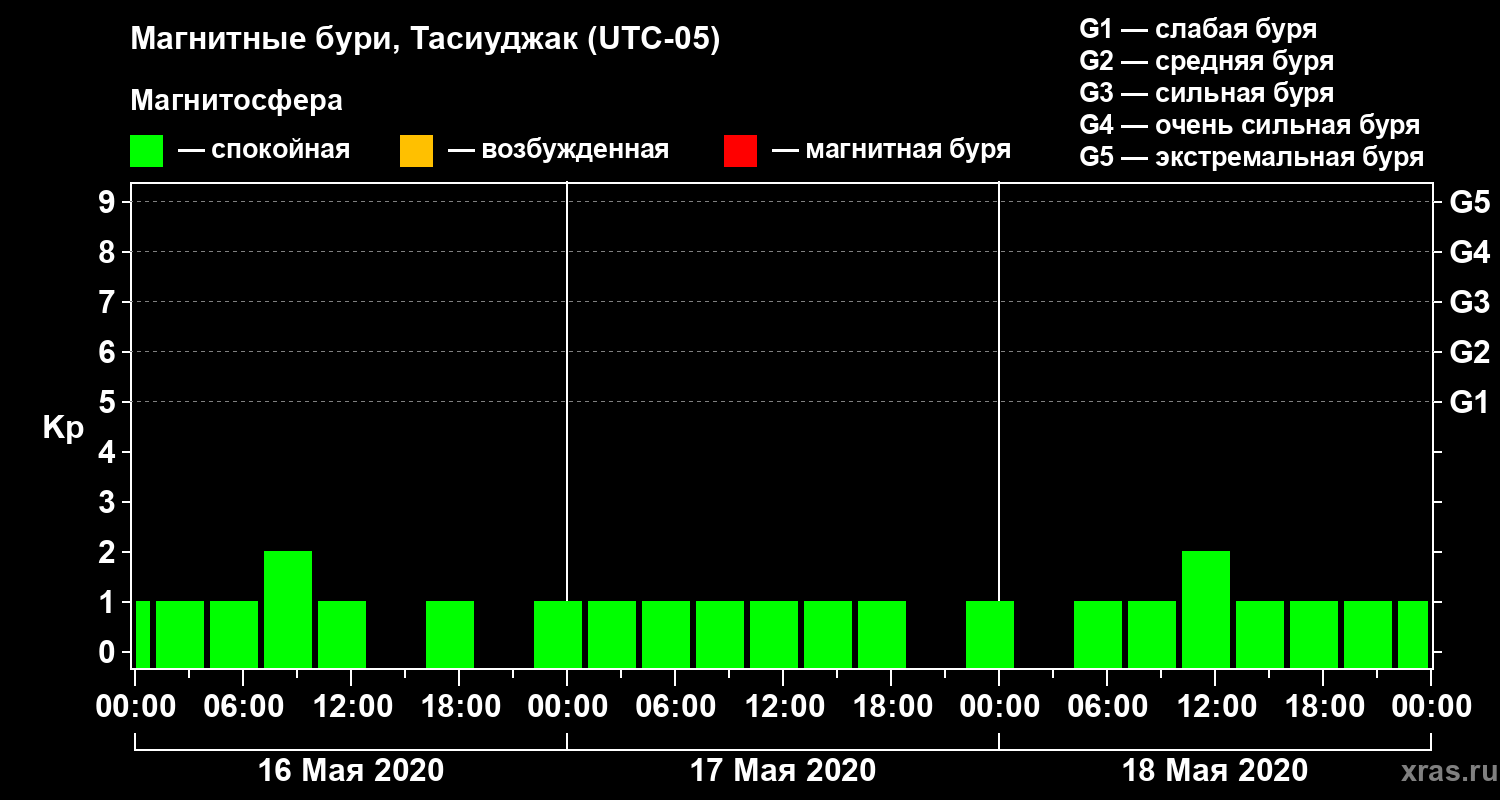Click the 'Kp' axis title
The image size is (1500, 800).
click(x=63, y=428)
